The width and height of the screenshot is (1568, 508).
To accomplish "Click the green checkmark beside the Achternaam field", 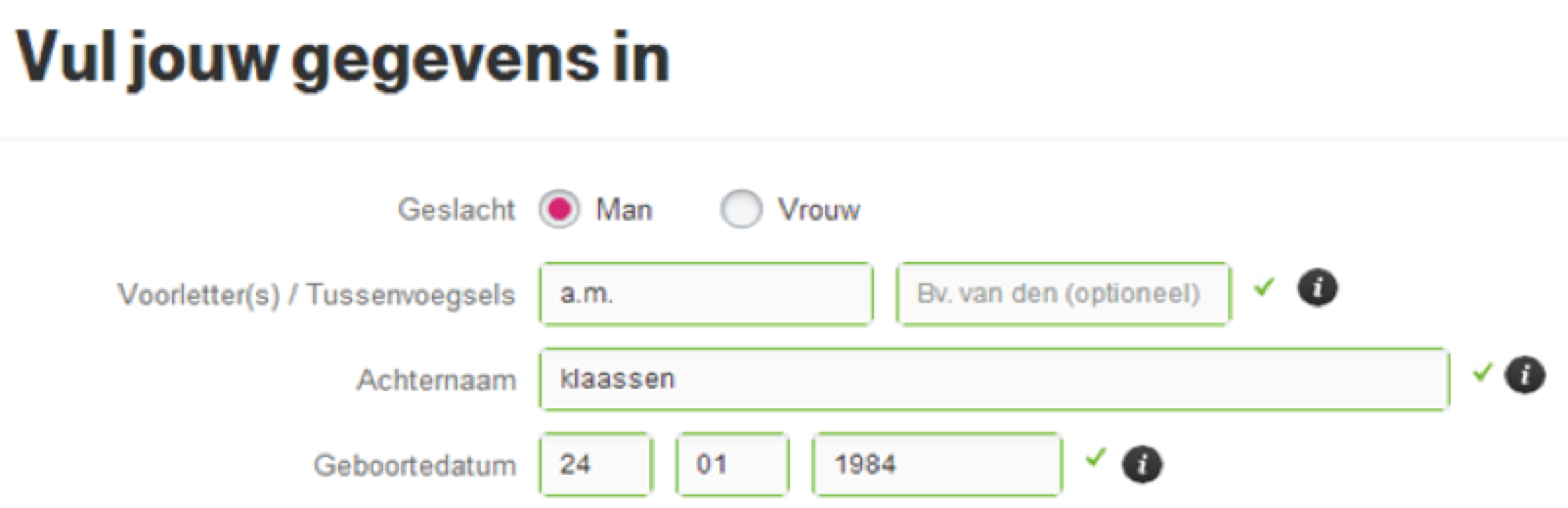I will click(x=1483, y=372).
